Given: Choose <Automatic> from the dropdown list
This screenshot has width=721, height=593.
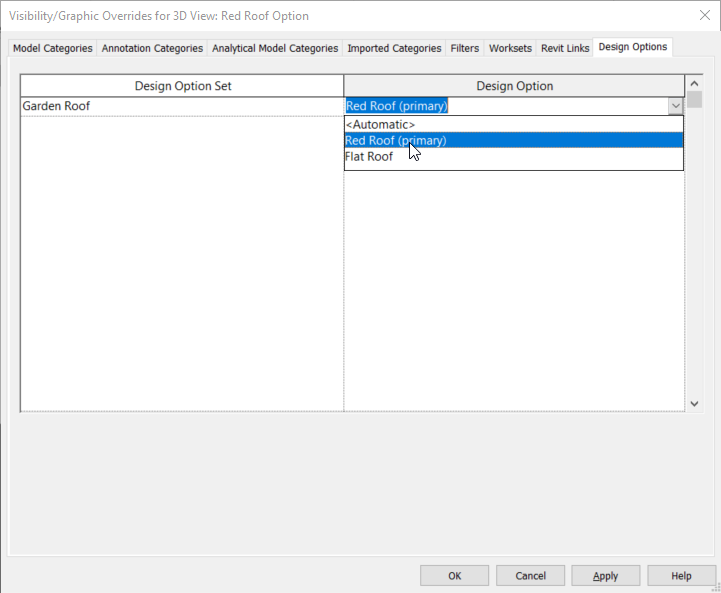Looking at the screenshot, I should tap(514, 125).
